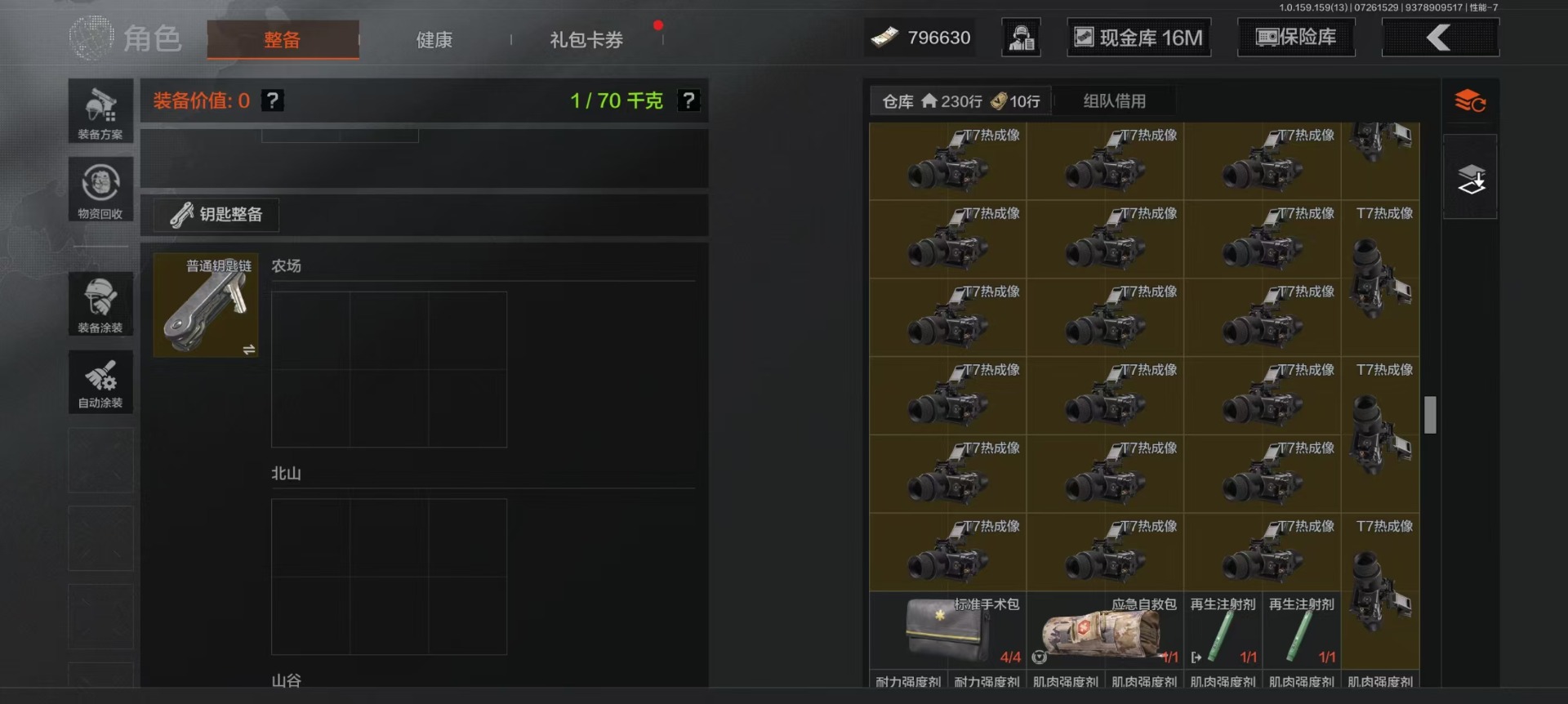Select the 装备涂装 skin sidebar icon
The height and width of the screenshot is (704, 1568).
pos(100,304)
